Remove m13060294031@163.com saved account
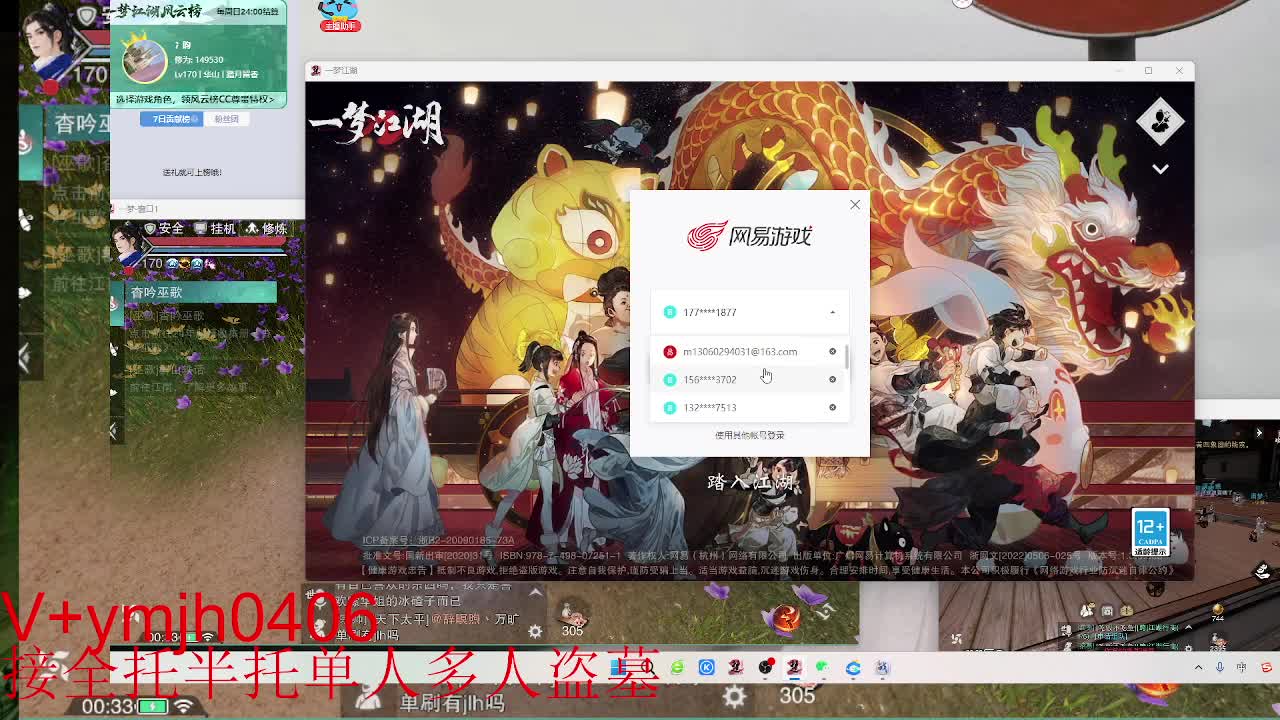 tap(832, 351)
